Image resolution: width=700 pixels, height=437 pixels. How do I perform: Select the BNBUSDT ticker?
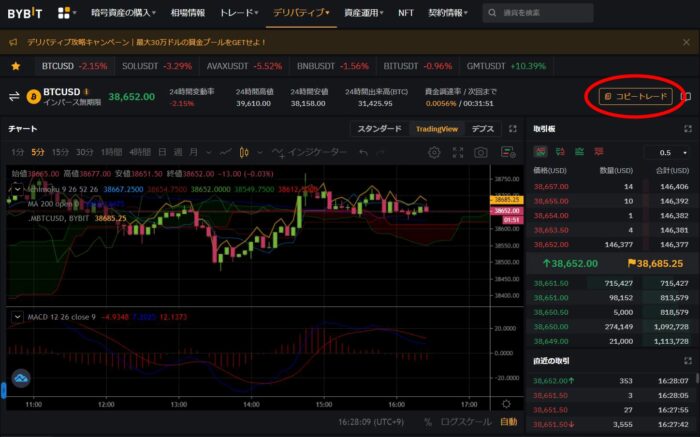pyautogui.click(x=333, y=66)
